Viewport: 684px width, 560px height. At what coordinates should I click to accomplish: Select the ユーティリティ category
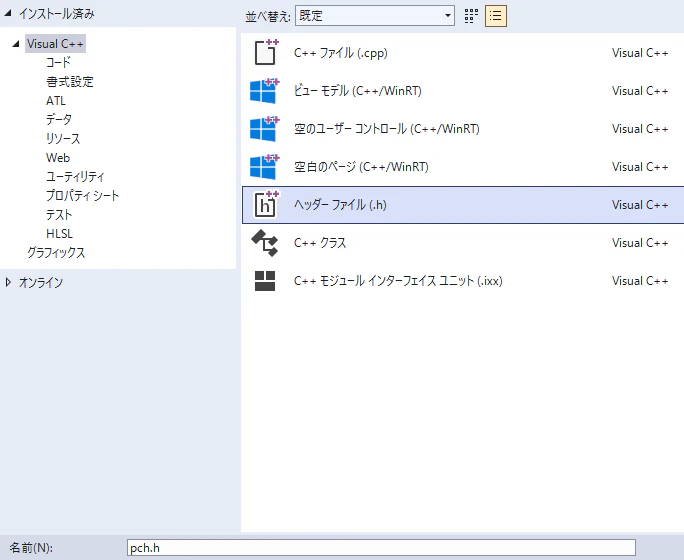tap(75, 177)
